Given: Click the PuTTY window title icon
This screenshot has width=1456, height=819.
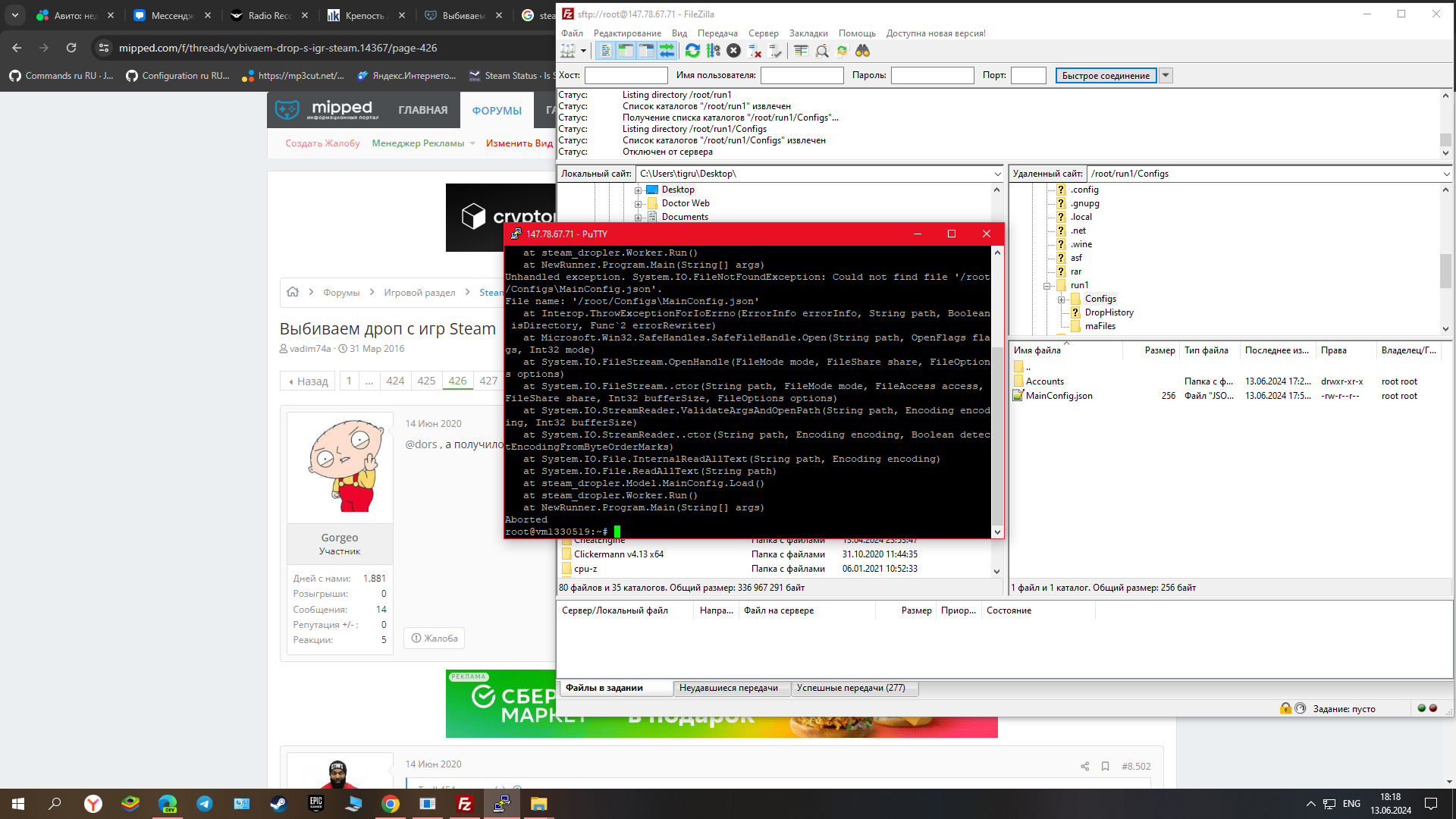Looking at the screenshot, I should [516, 234].
